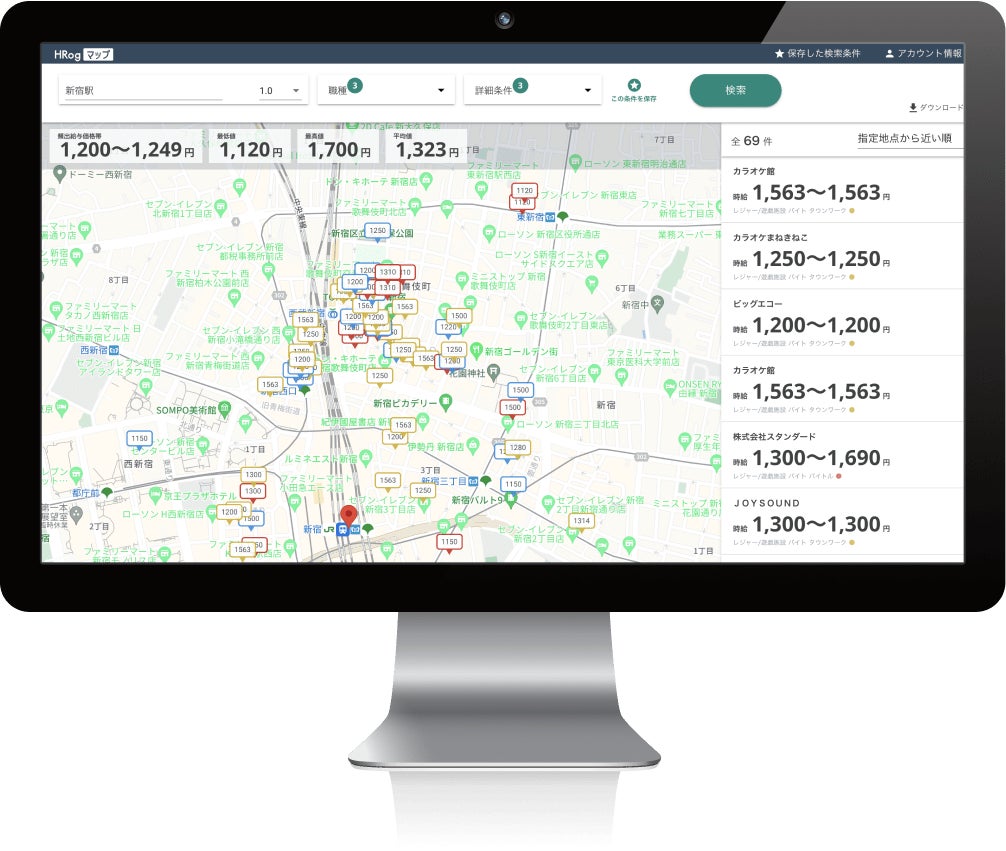
Task: Expand the 詳細条件 detailed conditions dropdown
Action: click(533, 90)
